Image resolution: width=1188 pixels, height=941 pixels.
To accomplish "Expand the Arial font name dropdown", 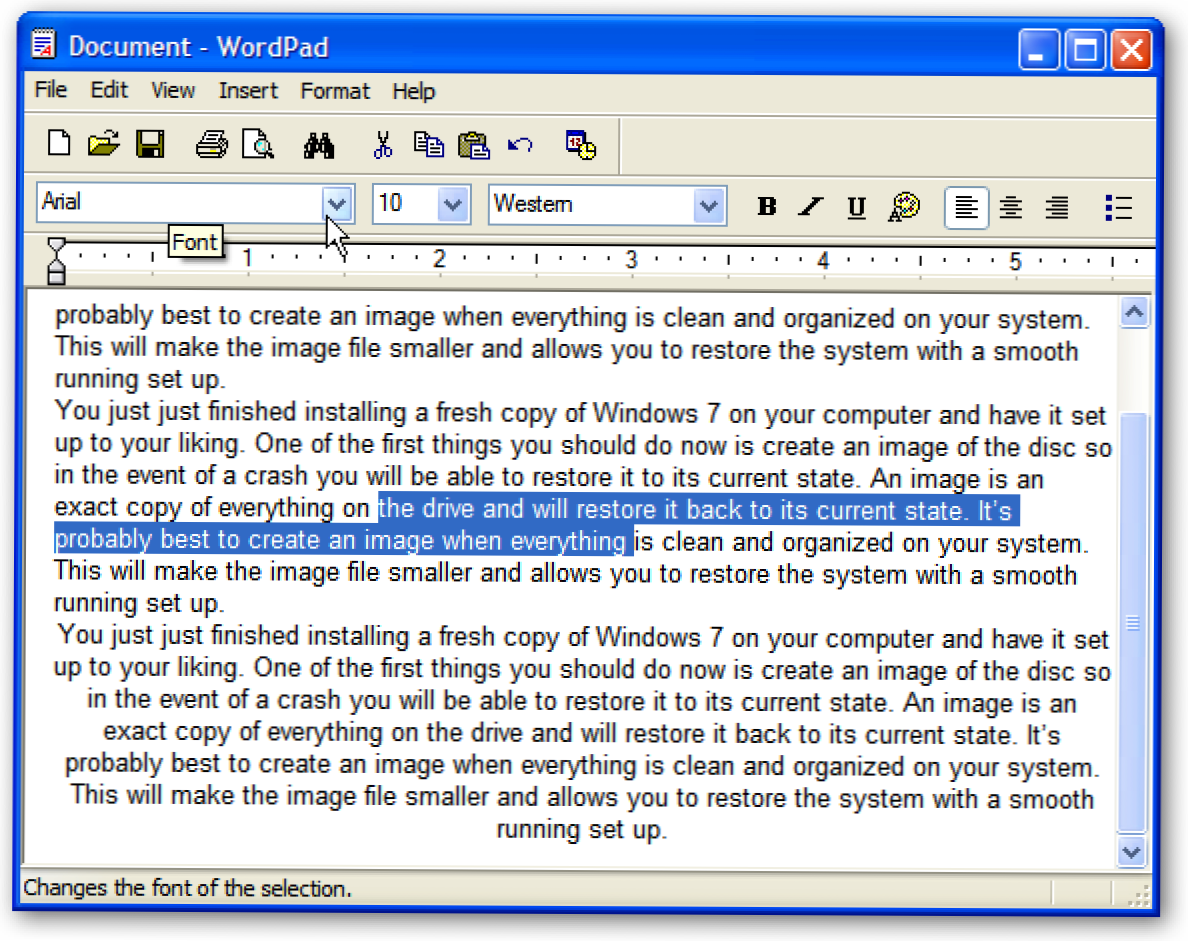I will (338, 205).
